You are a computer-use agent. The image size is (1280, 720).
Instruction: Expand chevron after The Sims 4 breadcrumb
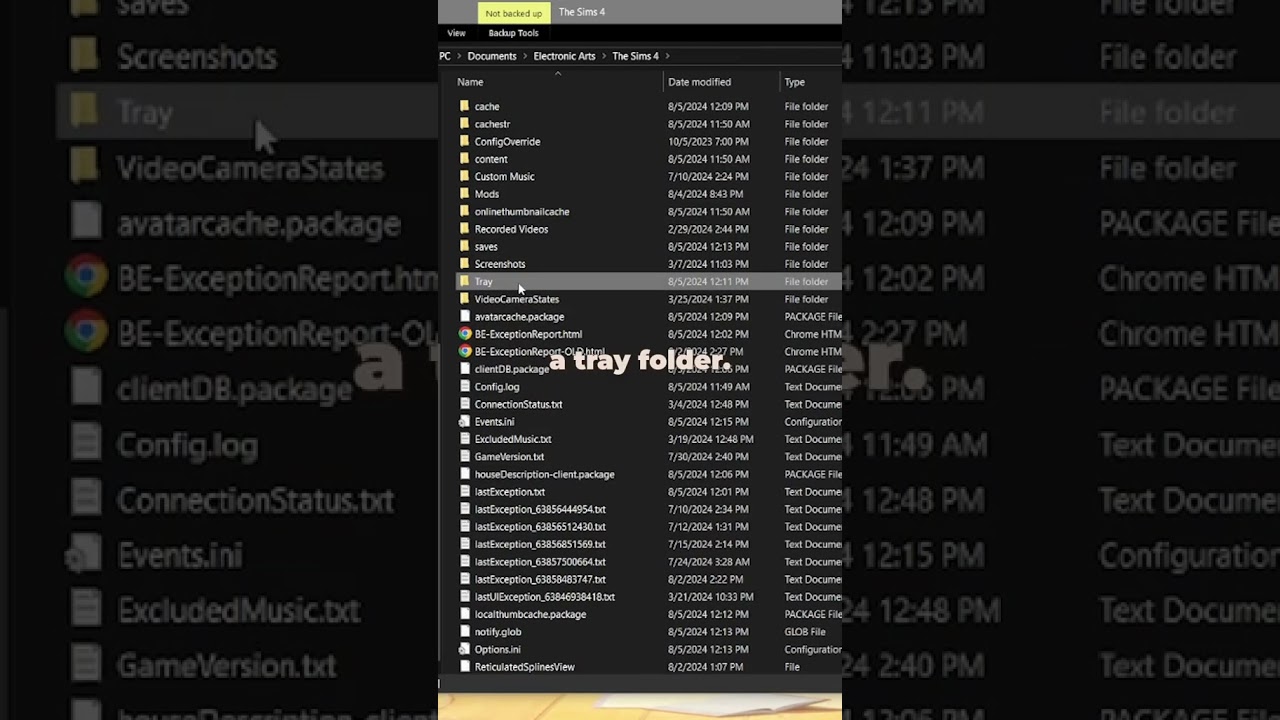(x=667, y=56)
